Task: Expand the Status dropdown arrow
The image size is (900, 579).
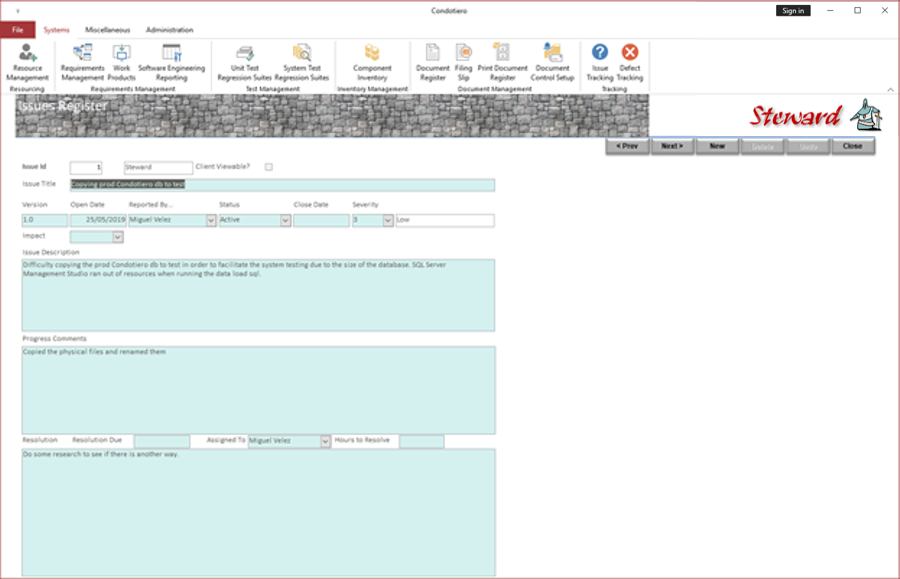Action: (x=285, y=220)
